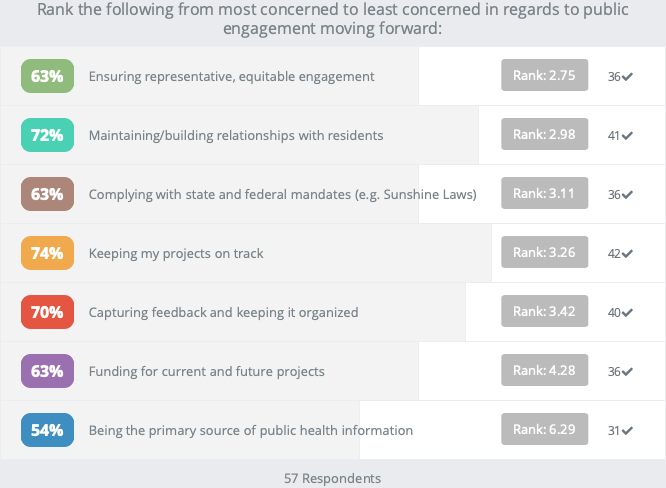
Task: Click the Rank: 2.75 button
Action: tap(544, 76)
